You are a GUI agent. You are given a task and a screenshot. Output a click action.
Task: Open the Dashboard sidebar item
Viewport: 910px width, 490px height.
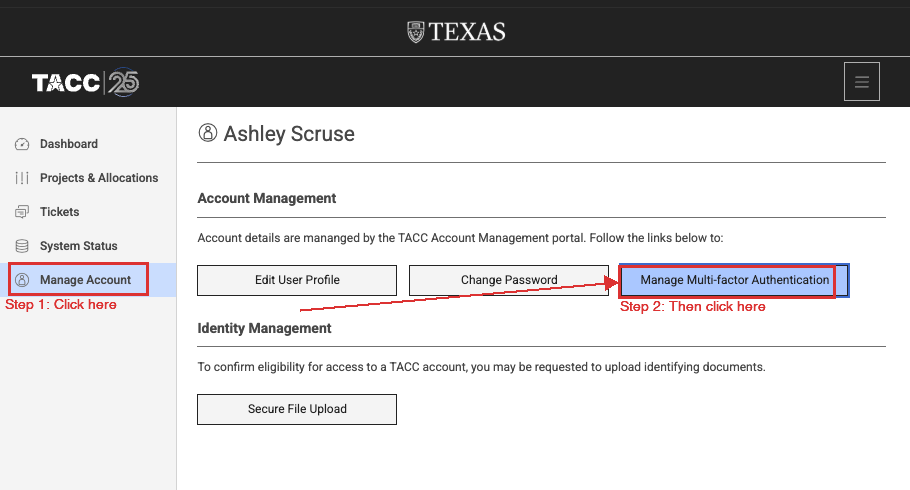[x=88, y=144]
